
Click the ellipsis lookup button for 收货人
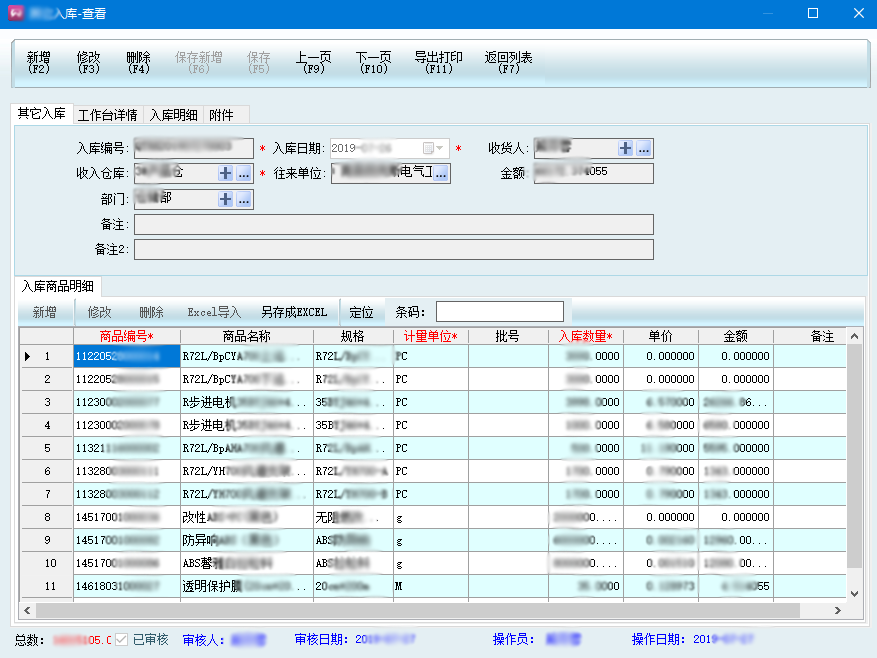[644, 148]
